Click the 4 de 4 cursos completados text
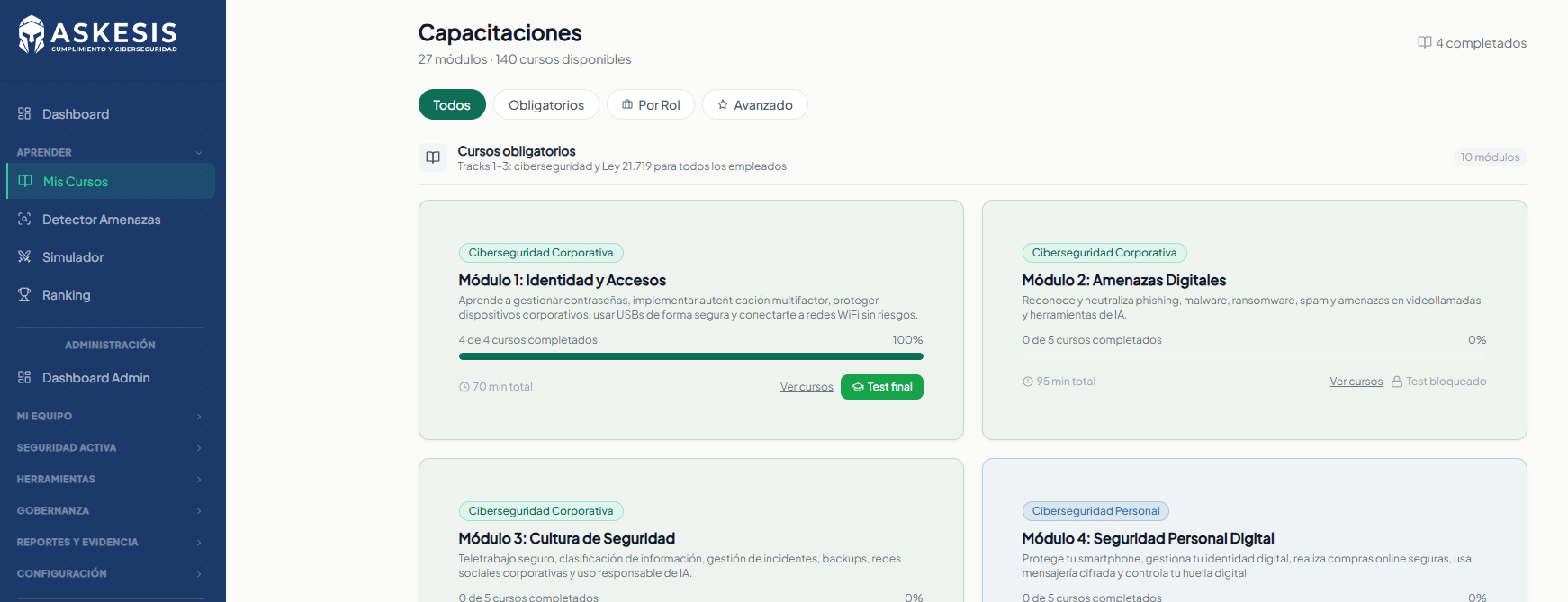The height and width of the screenshot is (602, 1568). [528, 340]
